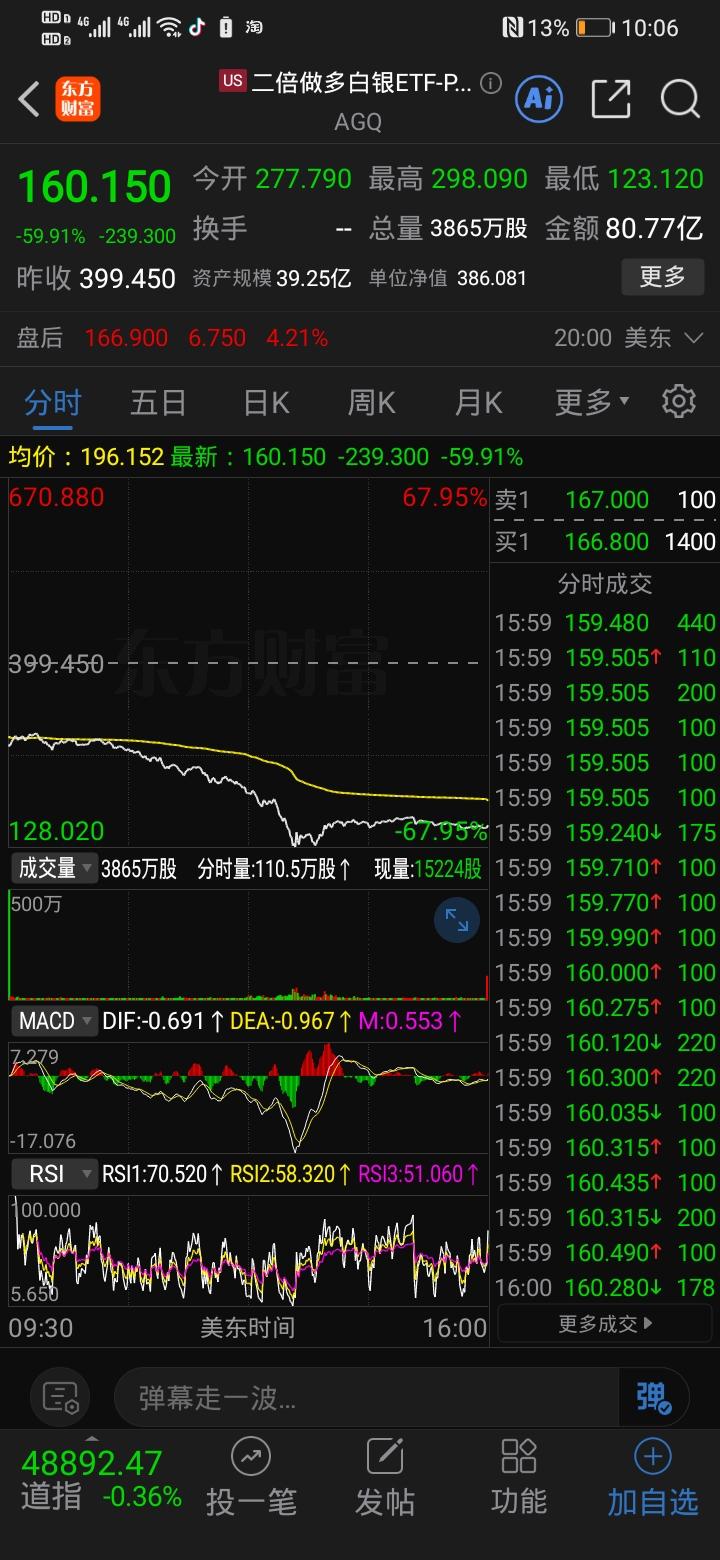Tap the Taobao status bar icon
The height and width of the screenshot is (1560, 720).
(254, 27)
